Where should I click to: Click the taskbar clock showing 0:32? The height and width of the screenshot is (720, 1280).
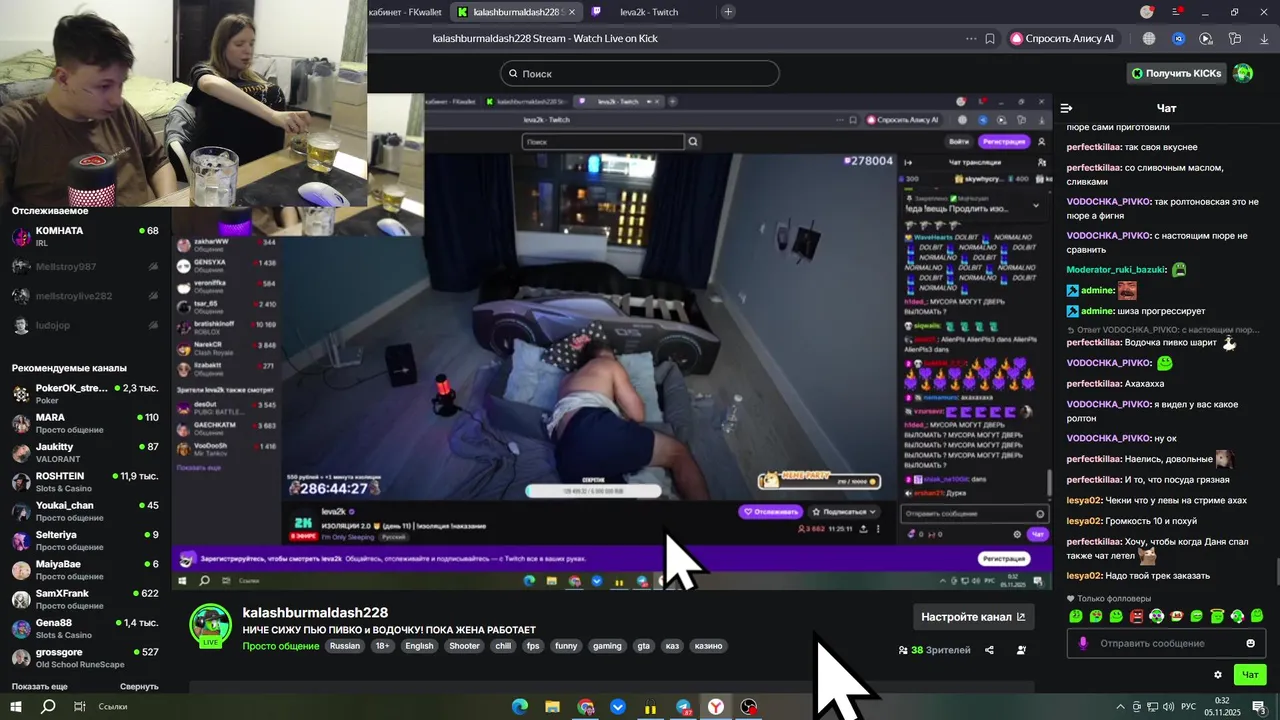[x=1222, y=706]
